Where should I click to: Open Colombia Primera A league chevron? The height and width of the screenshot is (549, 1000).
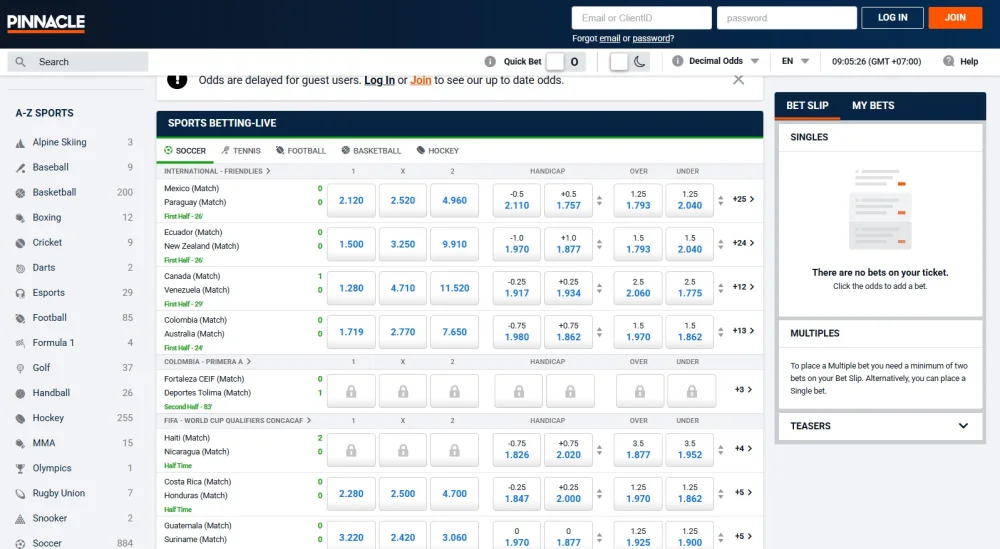tap(249, 362)
